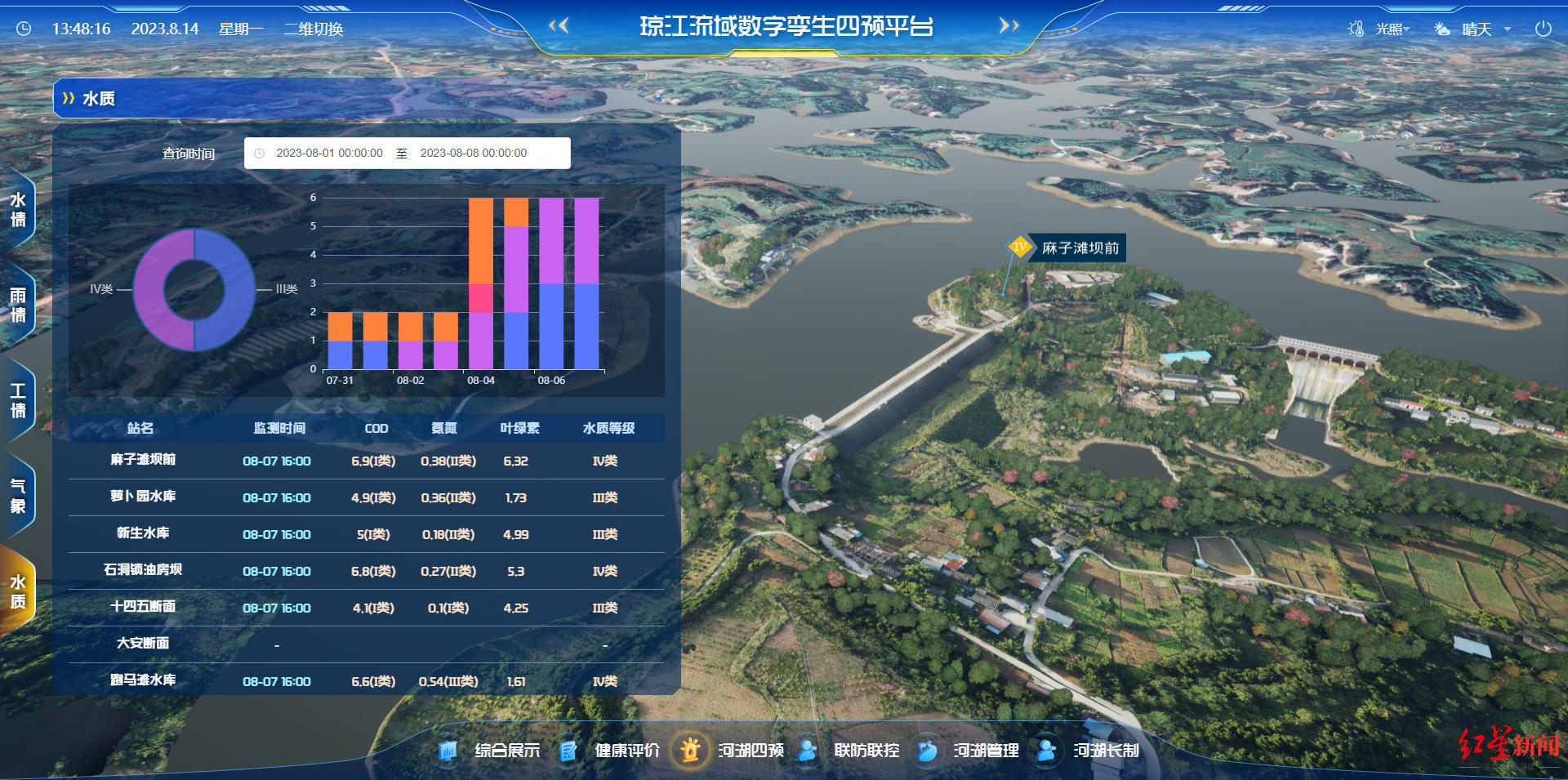Click the 跑马滩水库 station row name
Viewport: 1568px width, 780px height.
click(x=143, y=680)
